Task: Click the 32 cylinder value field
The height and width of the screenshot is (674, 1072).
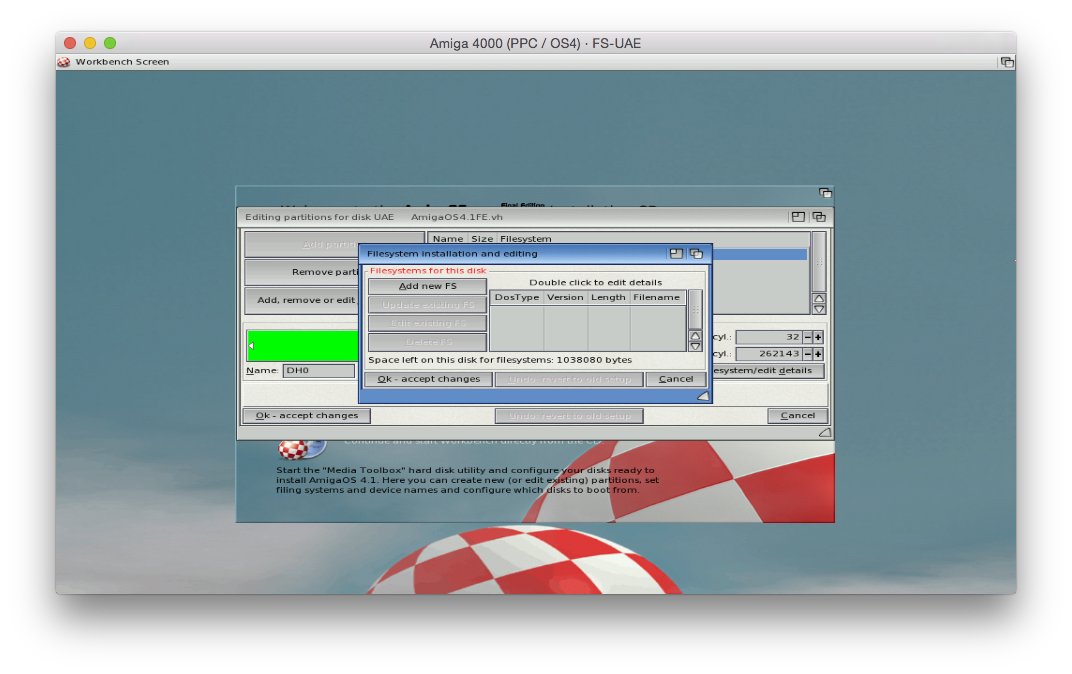Action: (768, 337)
